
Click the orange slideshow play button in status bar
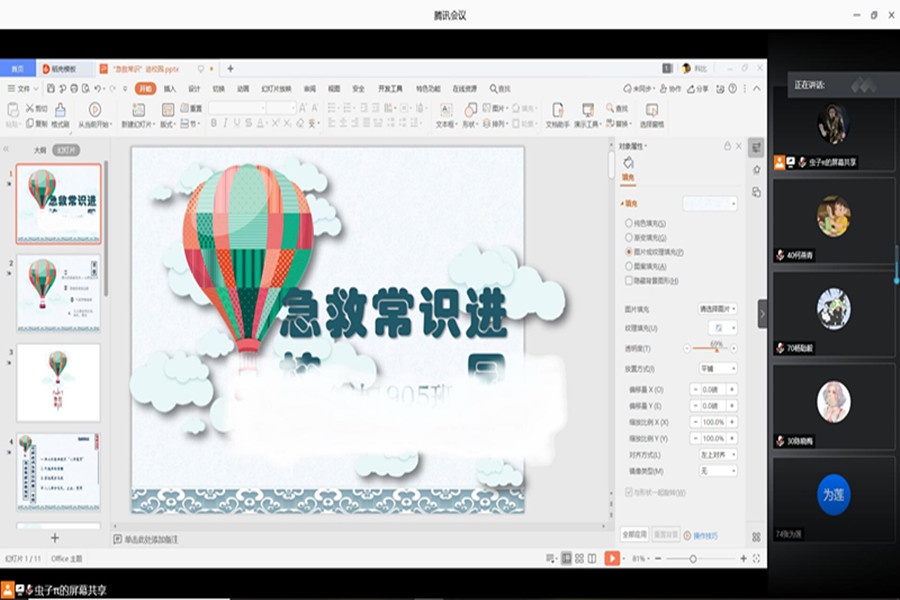(x=612, y=558)
